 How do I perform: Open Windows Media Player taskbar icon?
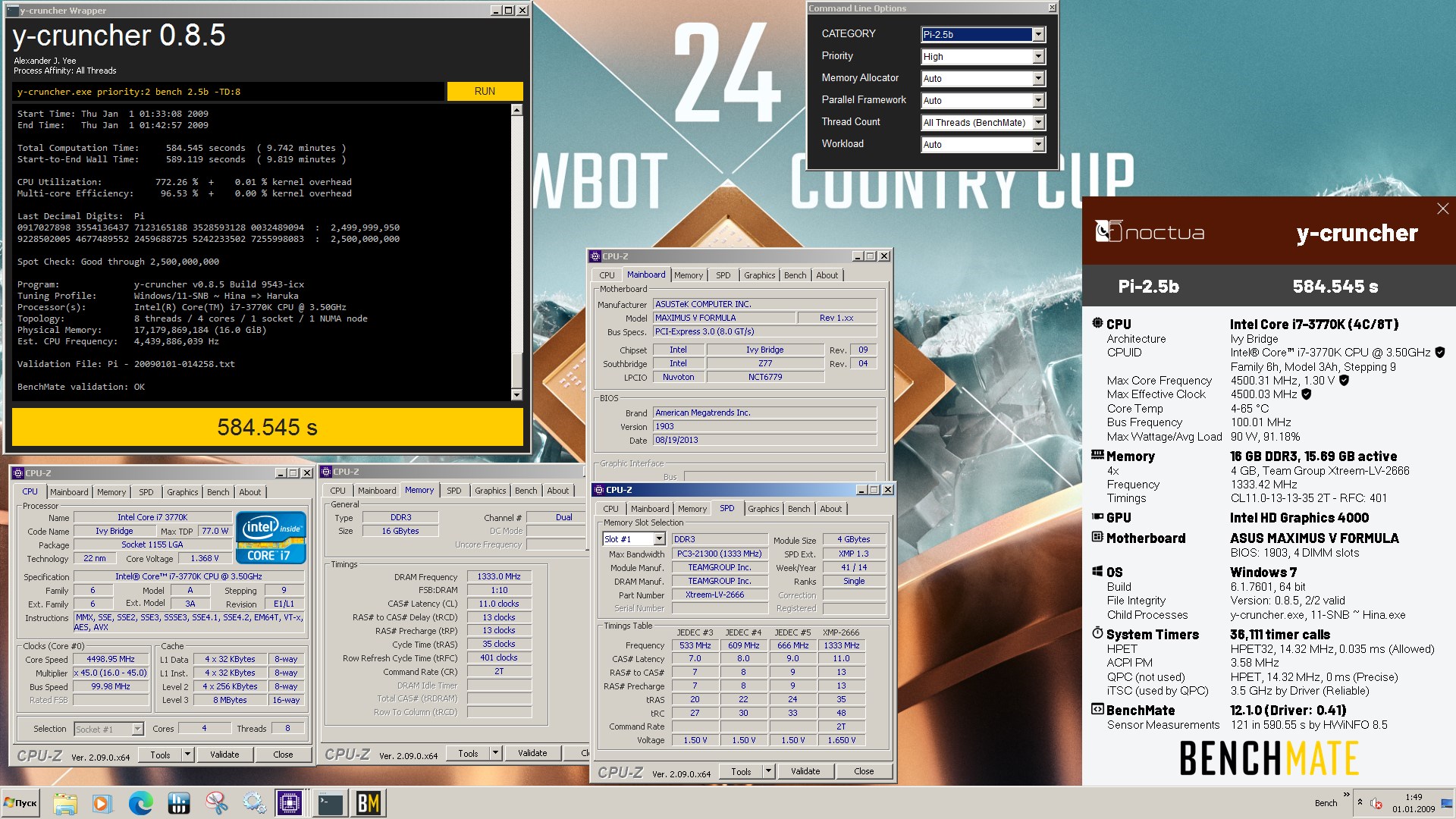pos(102,803)
